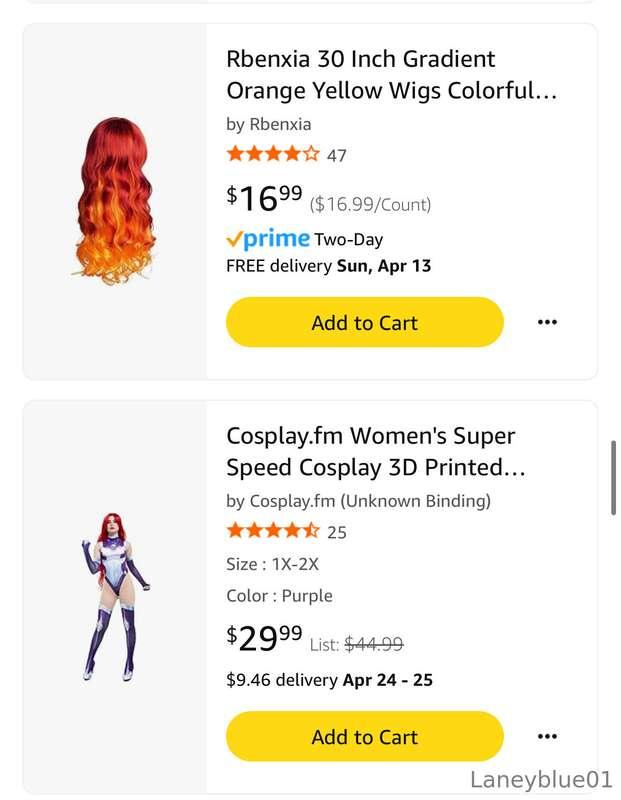The image size is (621, 800).
Task: Click the FREE delivery Sun, Apr 13 text
Action: coord(328,266)
